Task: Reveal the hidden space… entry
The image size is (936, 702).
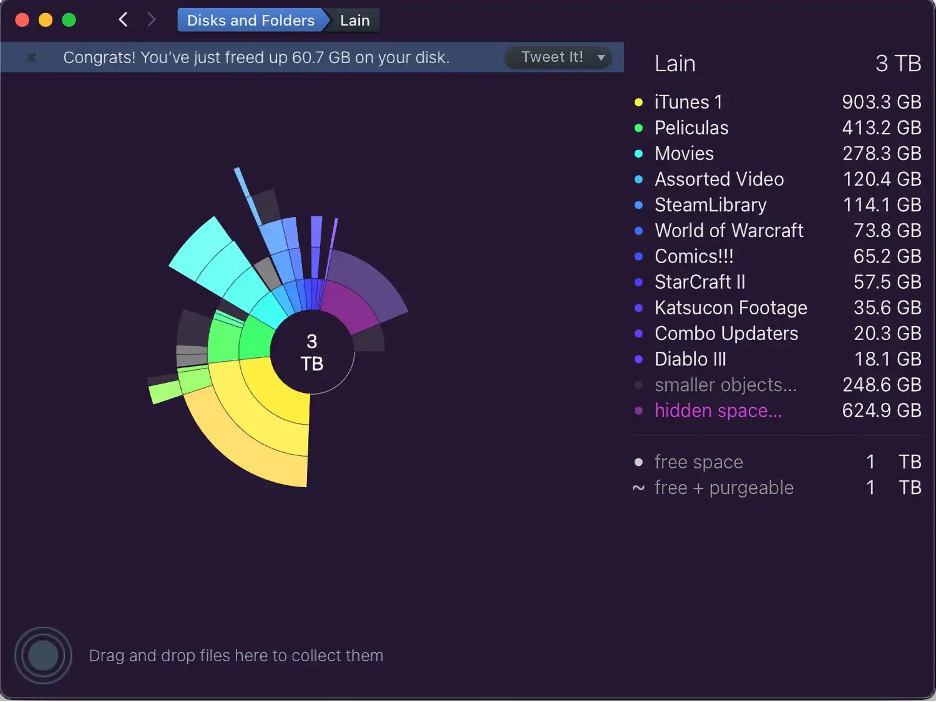Action: coord(718,411)
